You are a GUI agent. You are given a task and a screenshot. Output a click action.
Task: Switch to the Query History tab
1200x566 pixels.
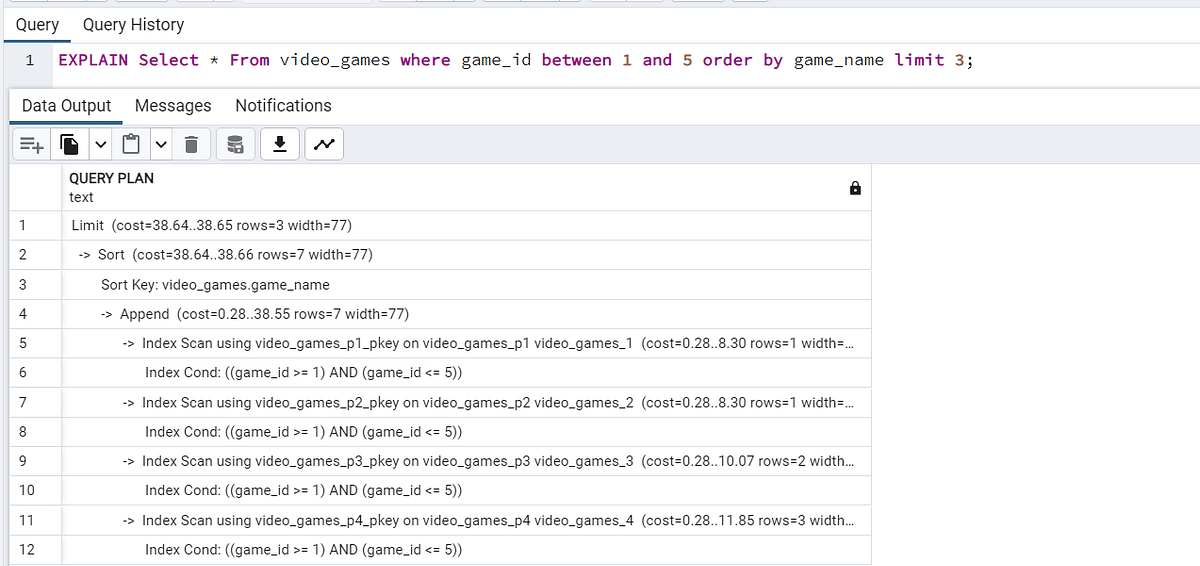pos(133,24)
